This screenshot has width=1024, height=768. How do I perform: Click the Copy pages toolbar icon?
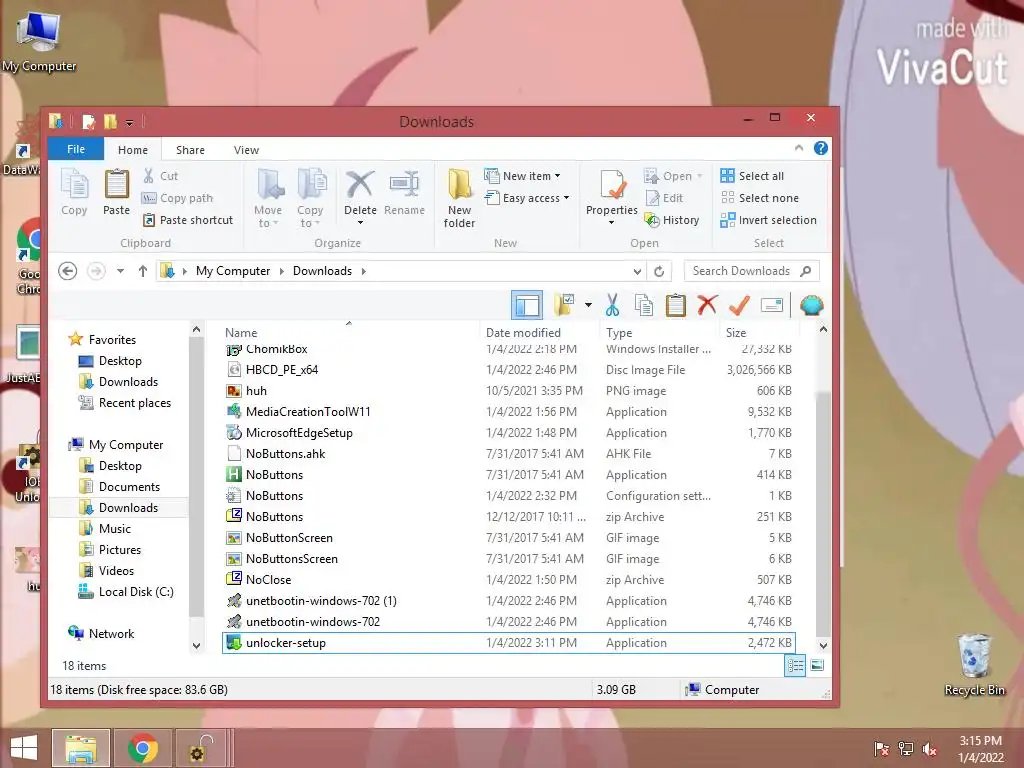[644, 305]
